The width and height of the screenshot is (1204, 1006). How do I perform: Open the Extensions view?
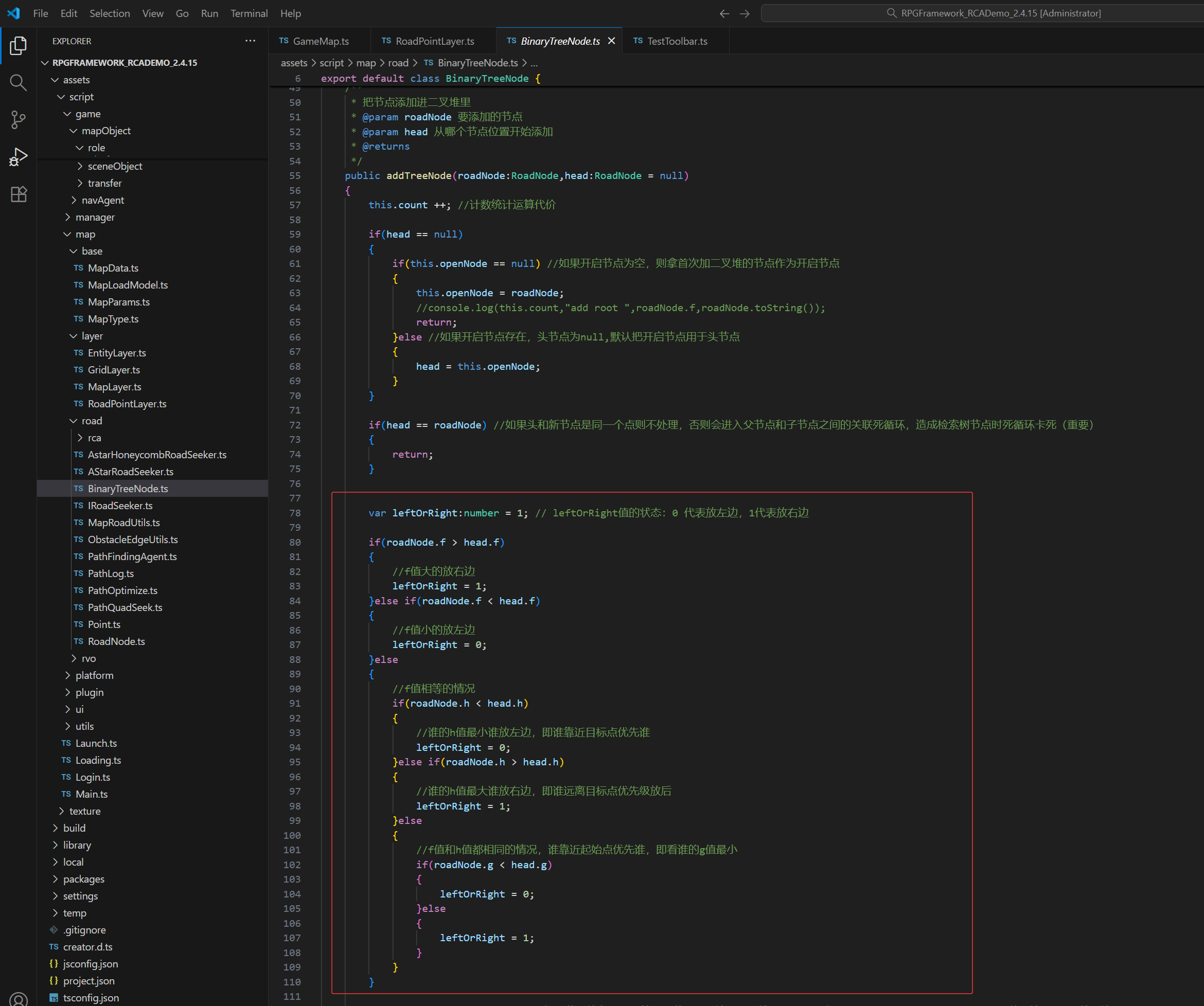pyautogui.click(x=19, y=194)
